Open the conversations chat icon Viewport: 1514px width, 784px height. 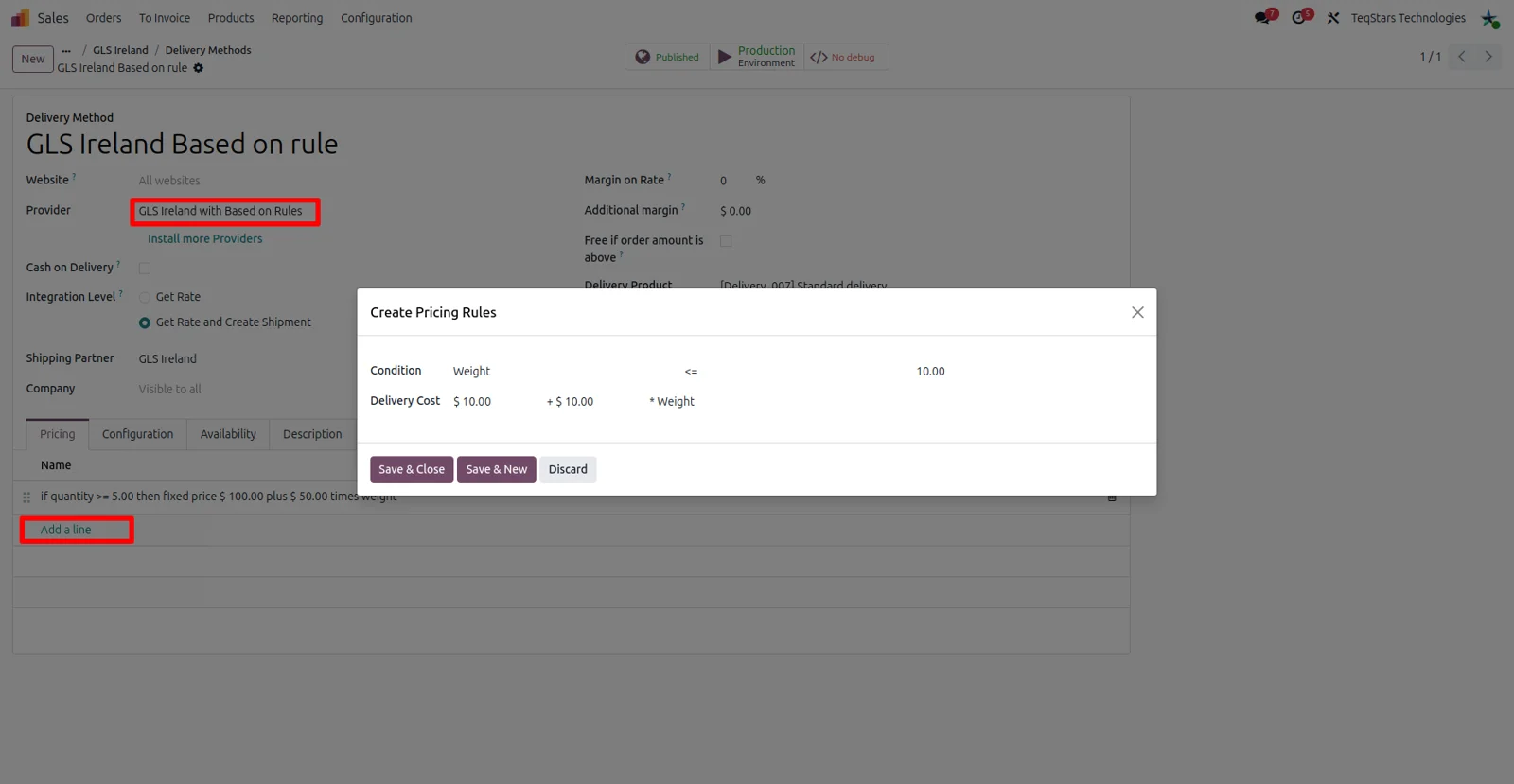(1264, 17)
